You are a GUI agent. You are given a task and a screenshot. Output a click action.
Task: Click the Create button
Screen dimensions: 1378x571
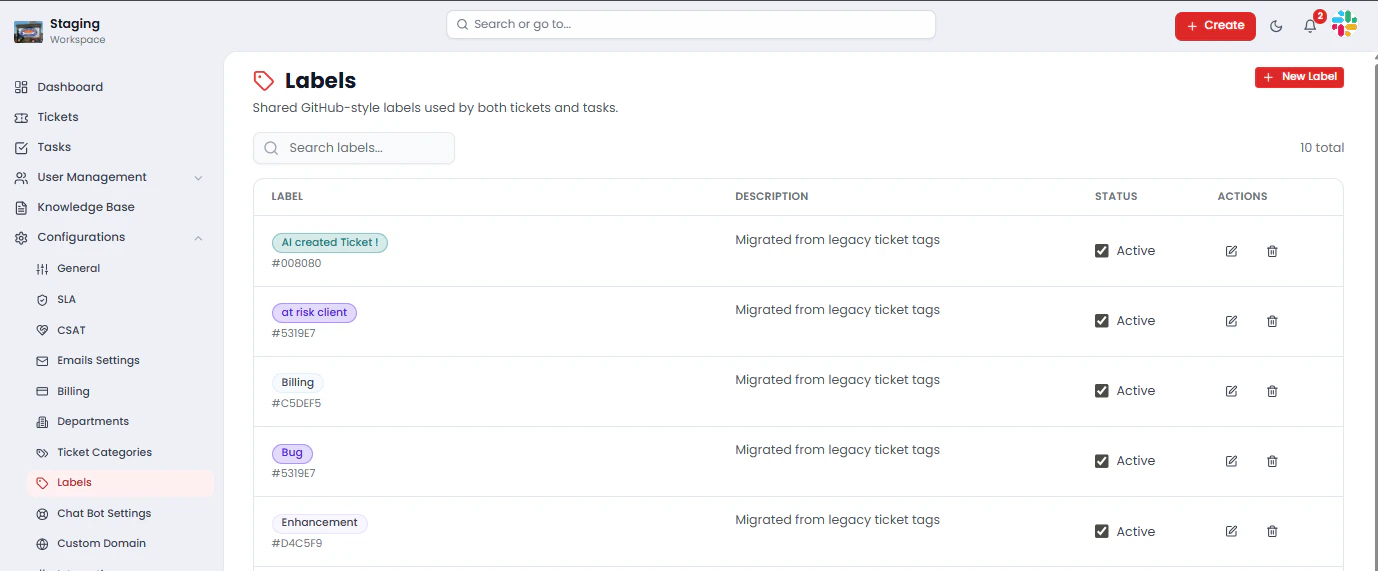[x=1215, y=26]
